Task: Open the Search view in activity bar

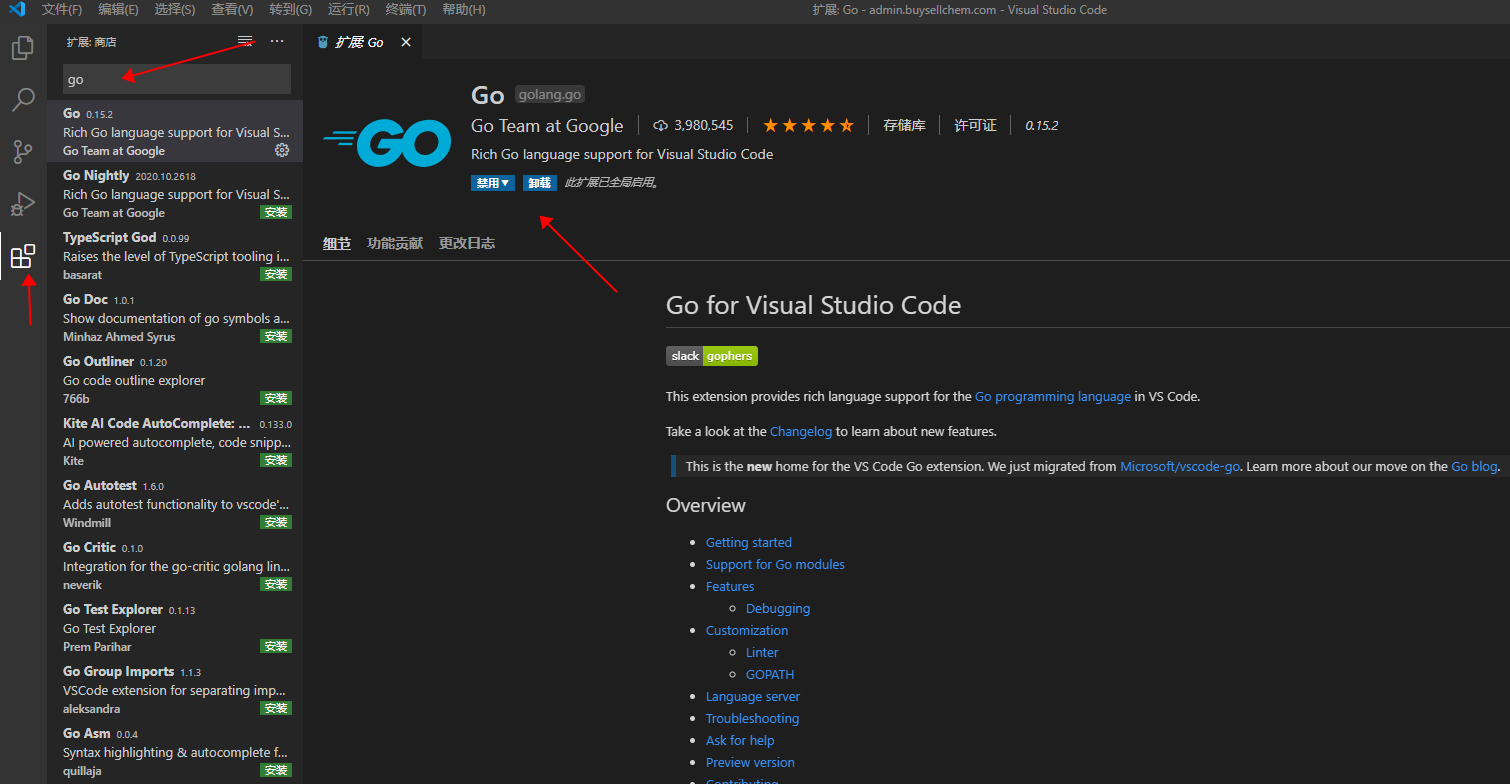Action: coord(22,100)
